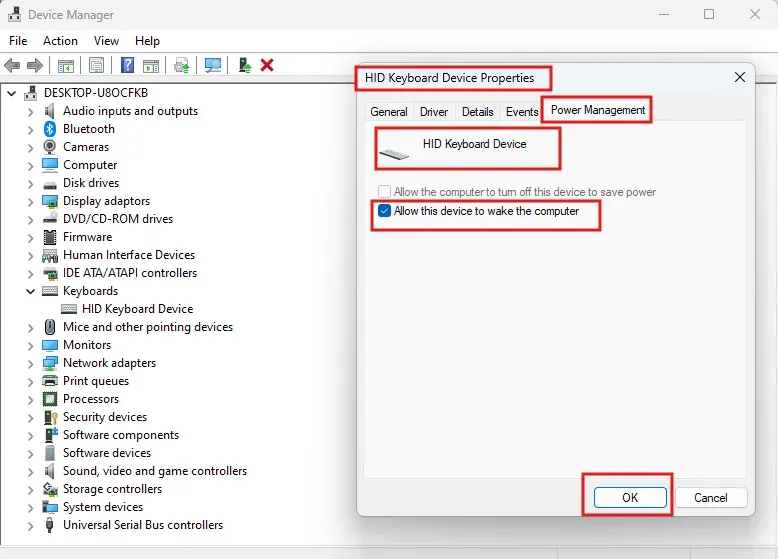Click the Human Interface Devices icon
The width and height of the screenshot is (778, 559).
(50, 255)
